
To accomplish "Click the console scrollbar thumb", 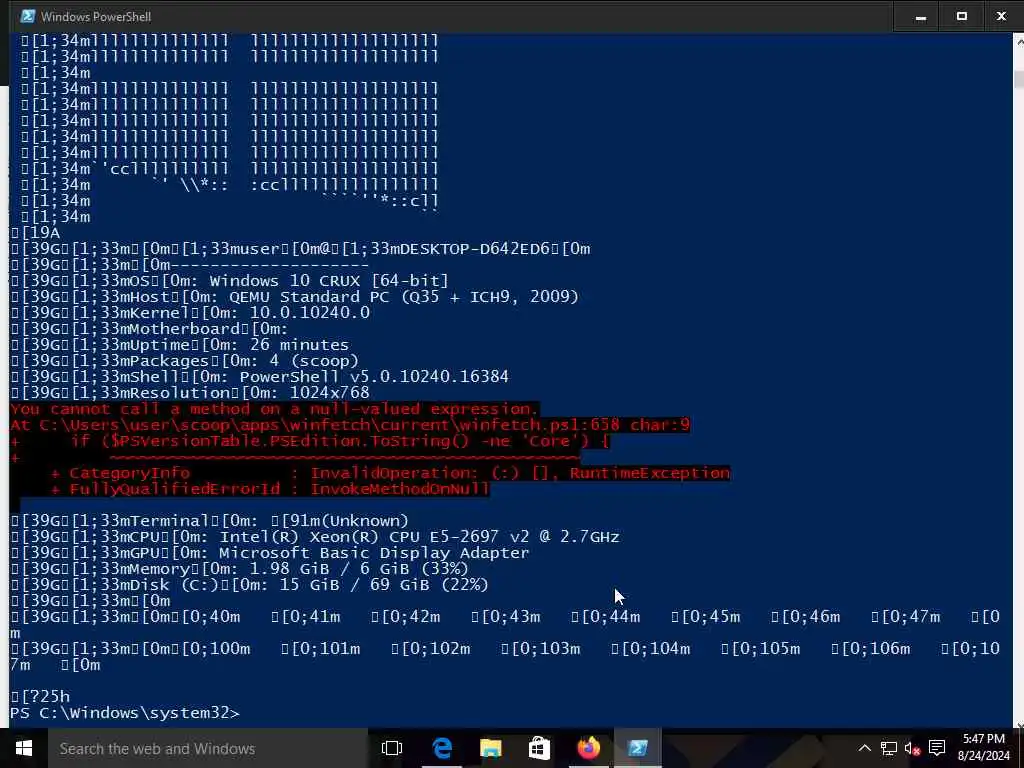I will (x=1018, y=78).
